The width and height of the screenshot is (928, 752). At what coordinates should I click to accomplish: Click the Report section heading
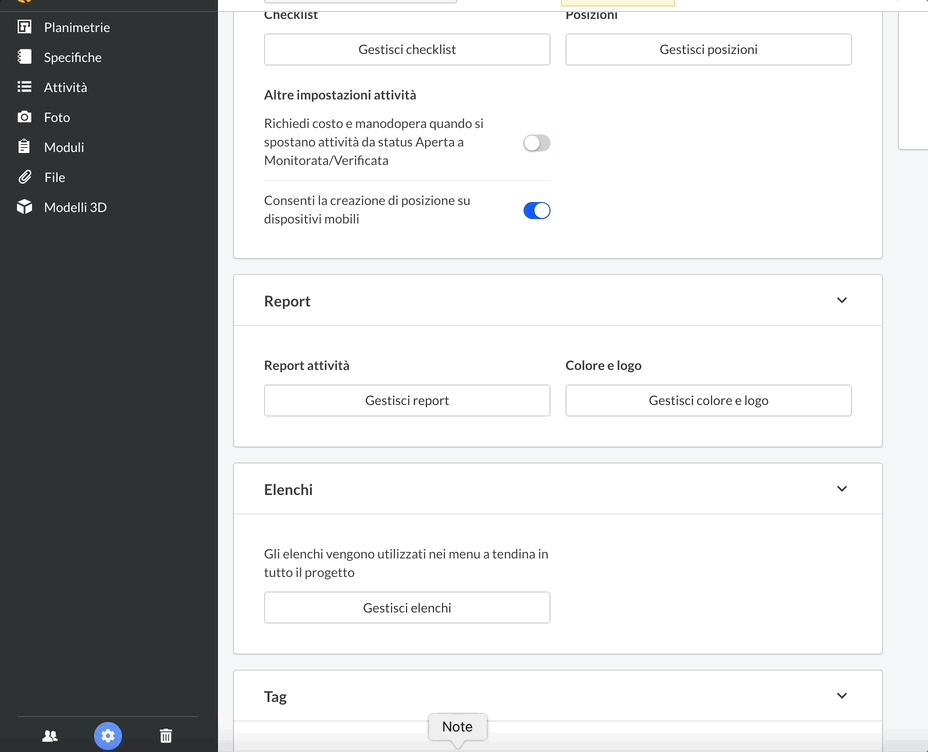(x=287, y=301)
